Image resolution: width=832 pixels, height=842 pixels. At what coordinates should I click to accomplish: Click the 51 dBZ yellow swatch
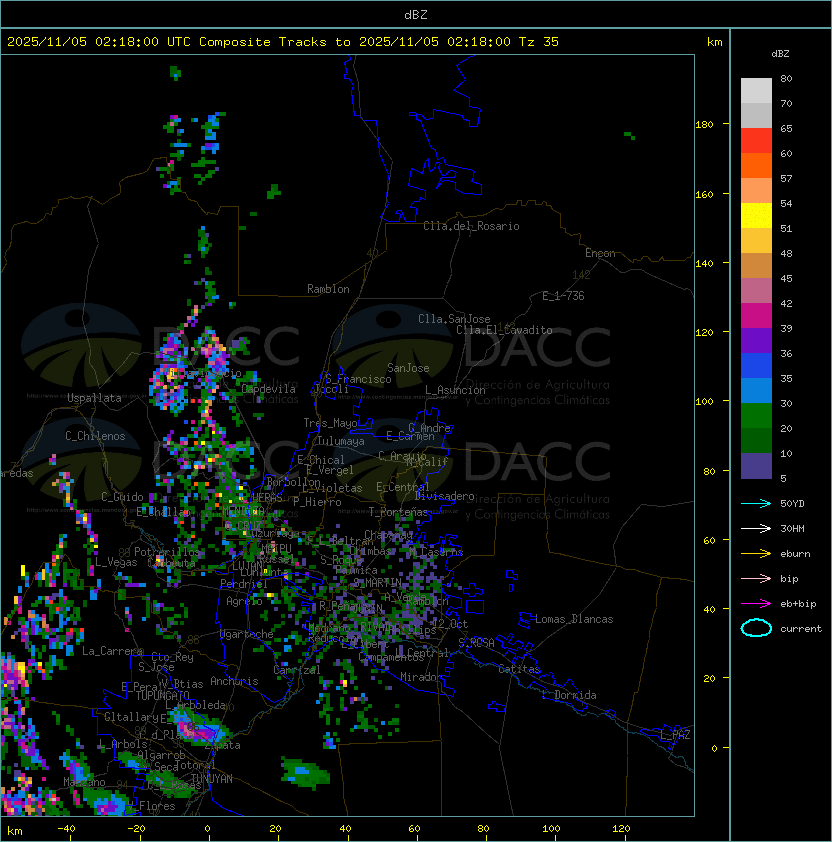[x=756, y=216]
